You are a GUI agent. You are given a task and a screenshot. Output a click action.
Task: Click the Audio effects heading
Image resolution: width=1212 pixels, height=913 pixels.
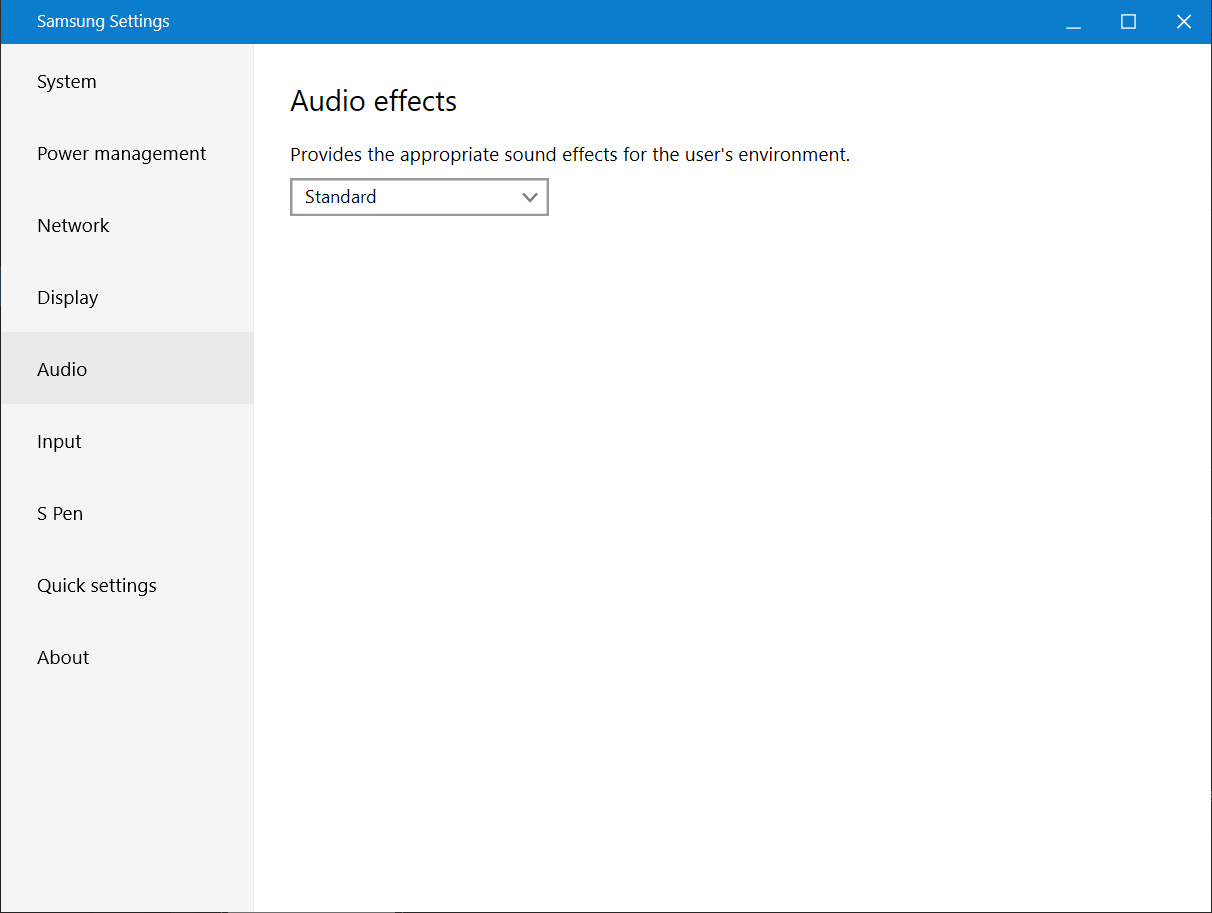coord(373,101)
